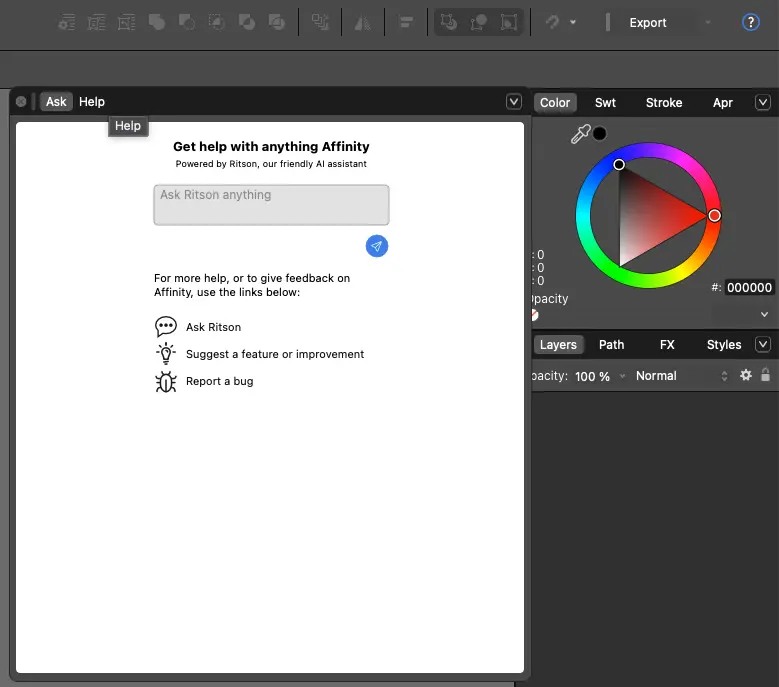Viewport: 779px width, 687px height.
Task: Expand the Color panel options menu
Action: point(763,102)
